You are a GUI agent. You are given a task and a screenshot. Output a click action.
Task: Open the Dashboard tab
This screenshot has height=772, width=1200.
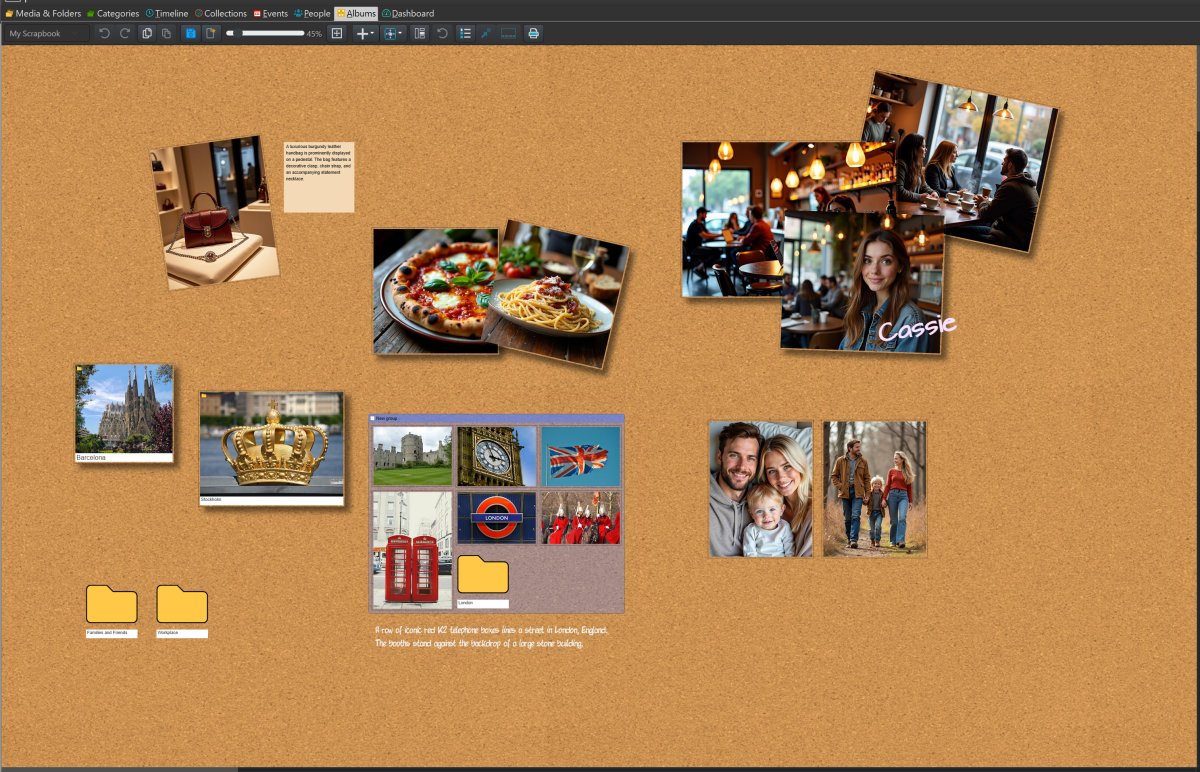[x=408, y=13]
